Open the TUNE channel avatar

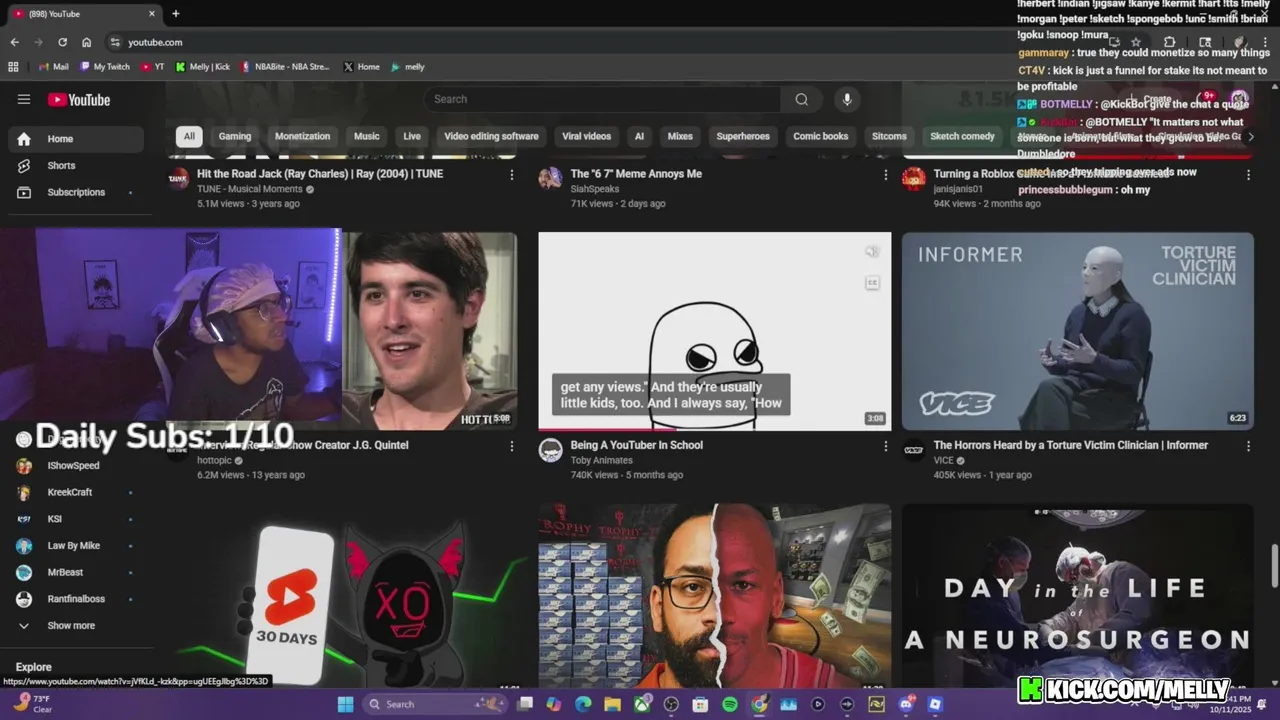tap(179, 178)
